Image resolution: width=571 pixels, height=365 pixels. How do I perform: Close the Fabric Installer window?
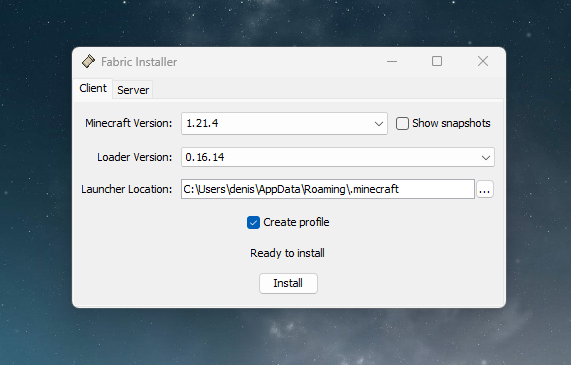[483, 61]
